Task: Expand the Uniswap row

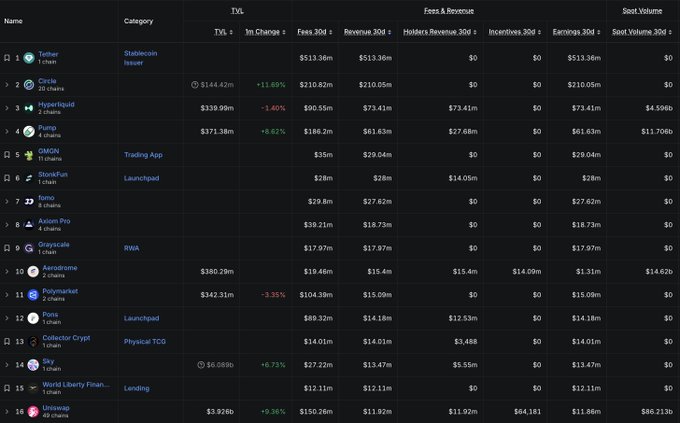Action: [7, 412]
